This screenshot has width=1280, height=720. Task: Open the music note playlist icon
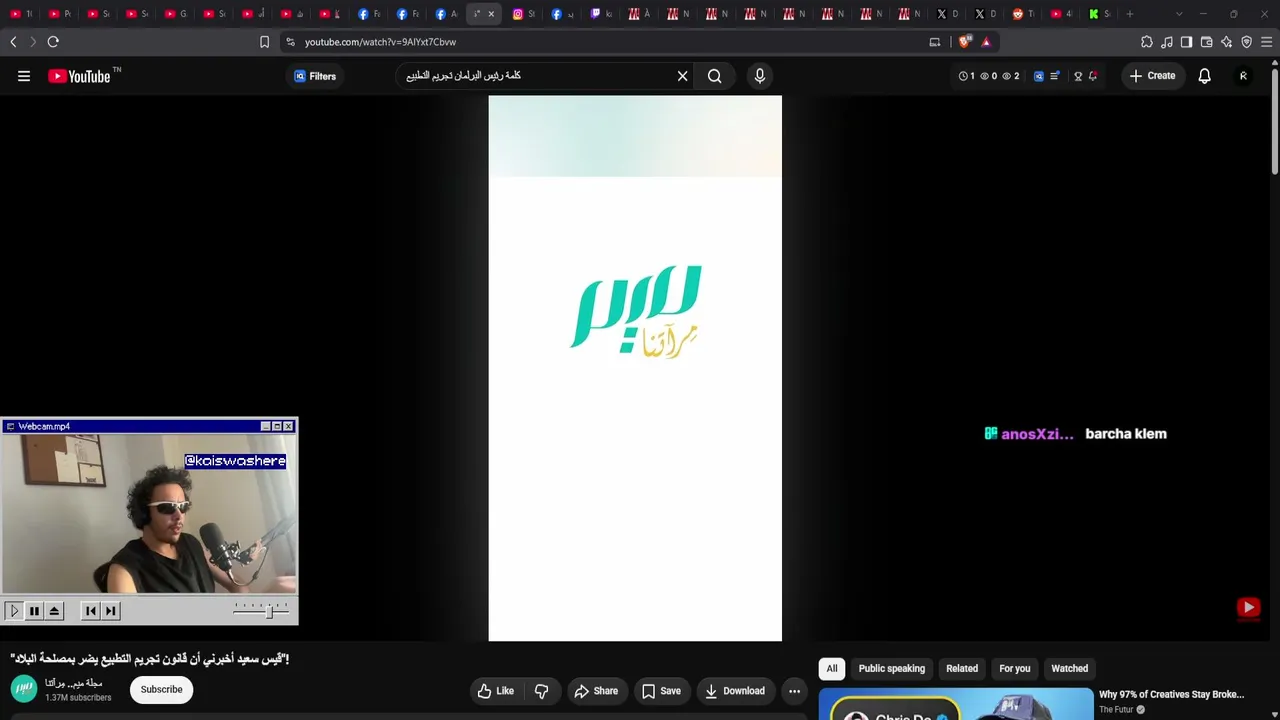(x=1167, y=42)
